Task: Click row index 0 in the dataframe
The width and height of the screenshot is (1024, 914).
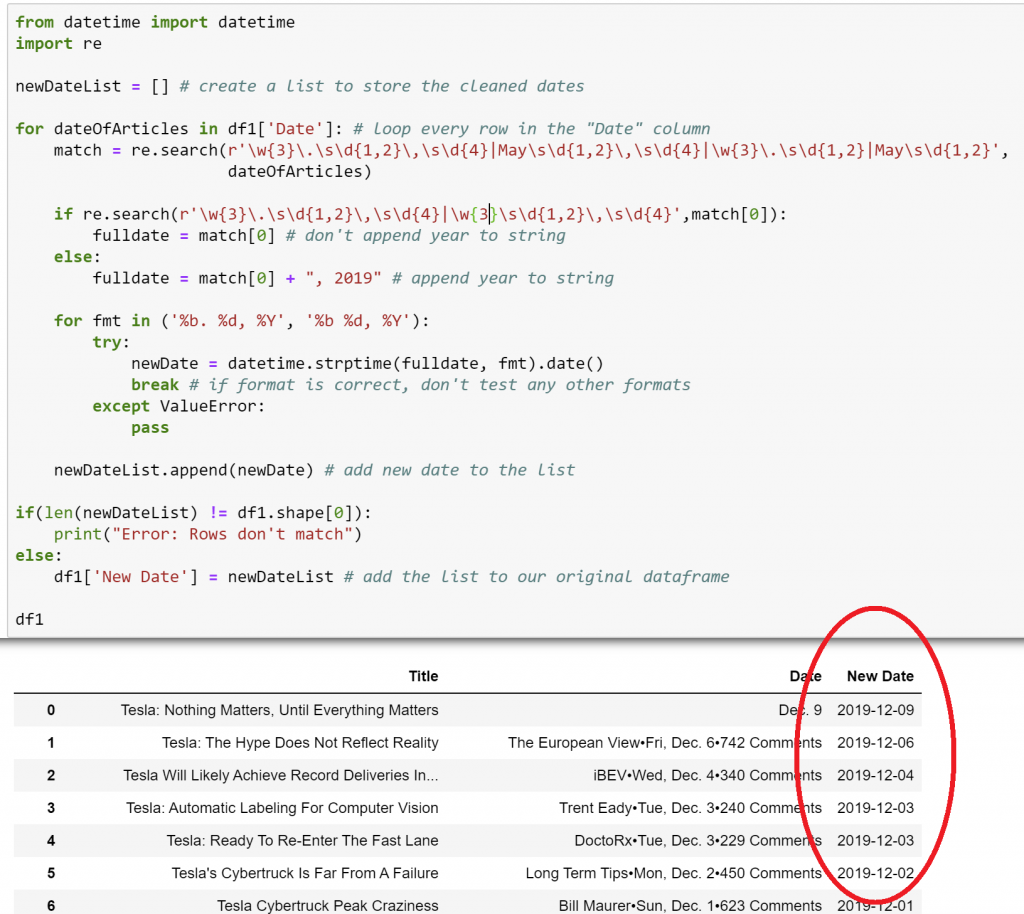Action: pyautogui.click(x=51, y=710)
